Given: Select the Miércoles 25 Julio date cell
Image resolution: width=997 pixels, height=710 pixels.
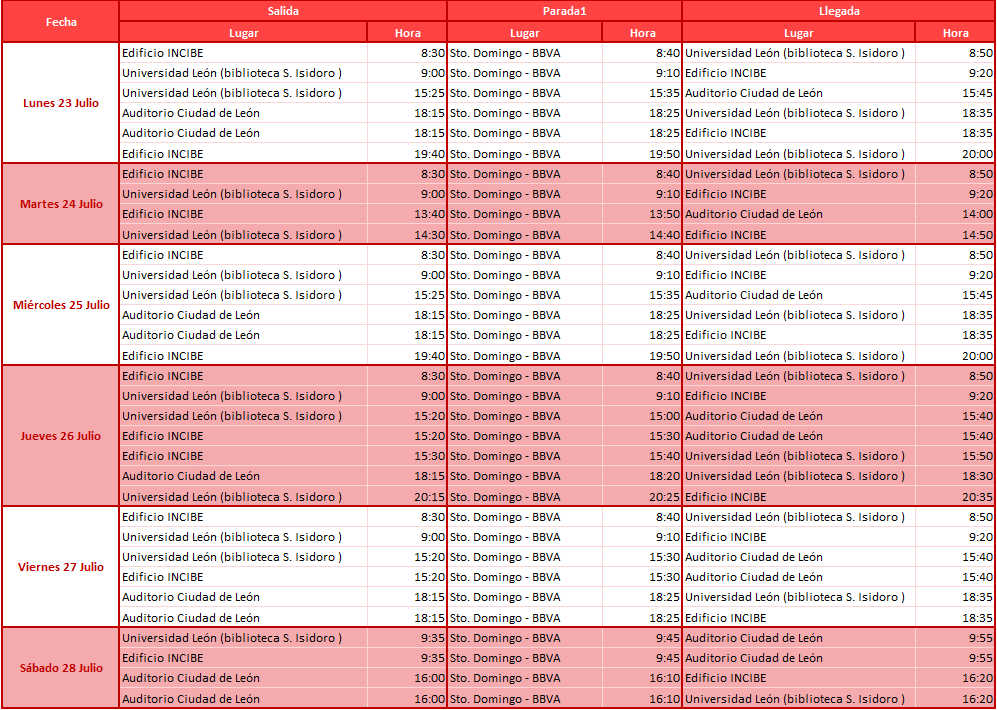Looking at the screenshot, I should click(x=61, y=305).
